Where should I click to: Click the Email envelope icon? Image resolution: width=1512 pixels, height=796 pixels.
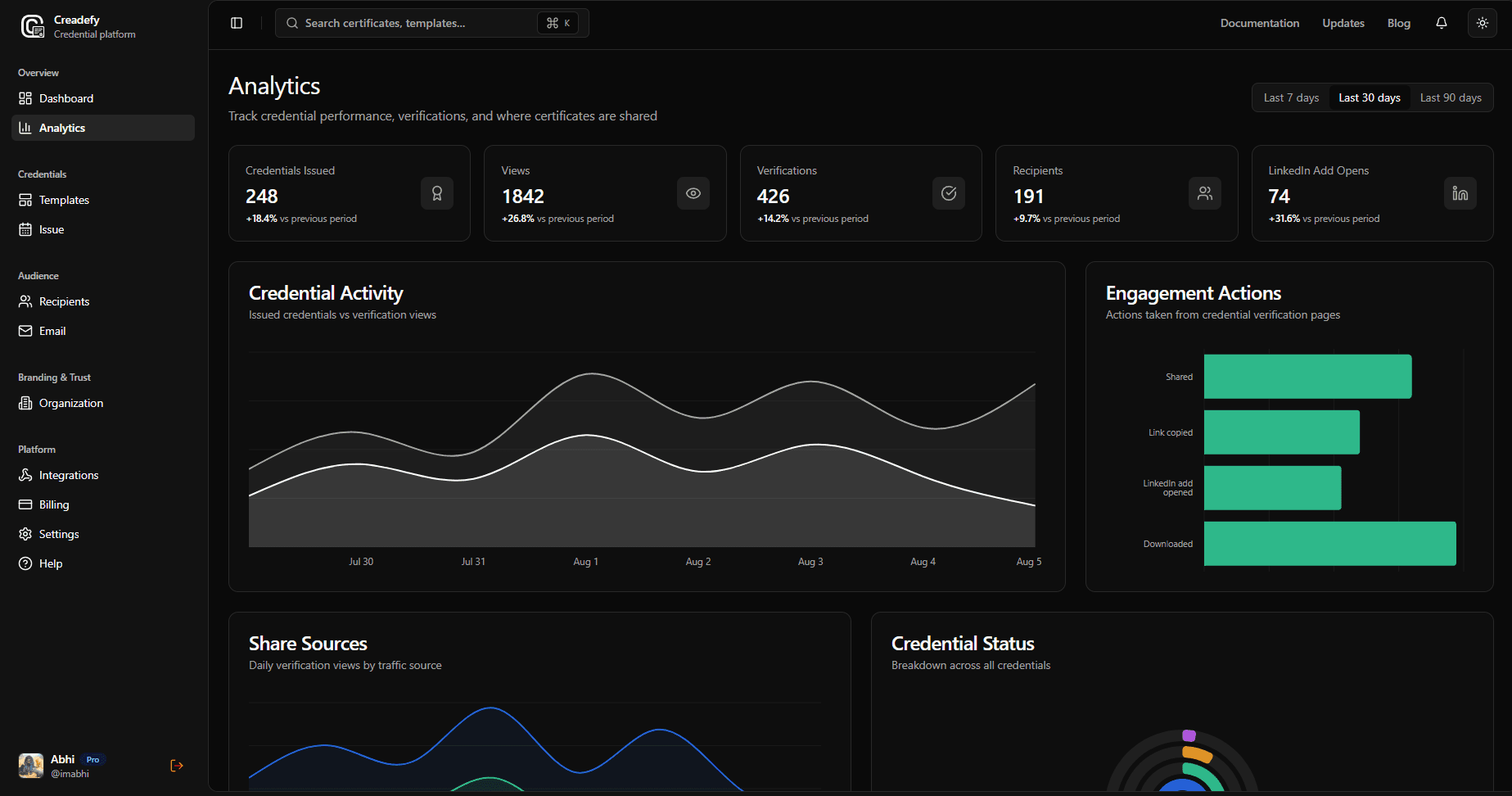coord(25,331)
